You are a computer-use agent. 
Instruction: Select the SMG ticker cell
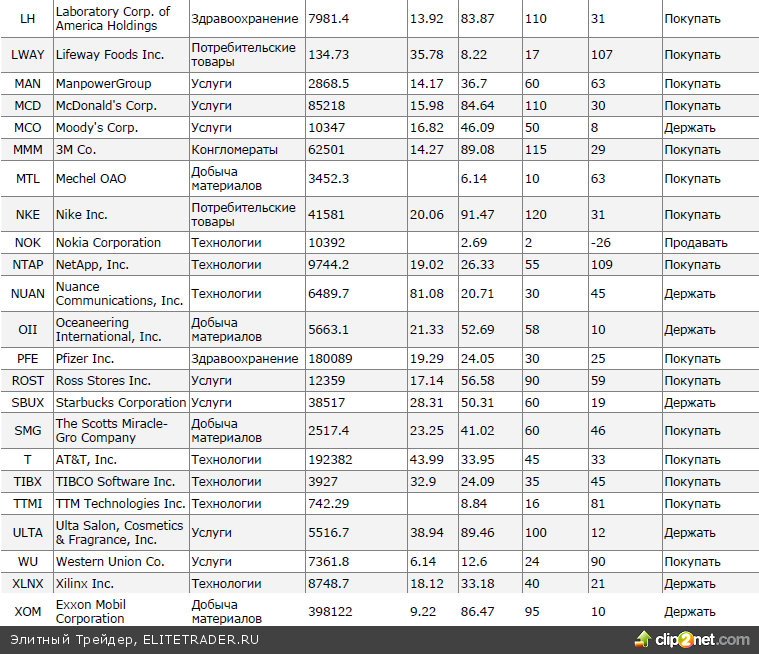(x=27, y=431)
